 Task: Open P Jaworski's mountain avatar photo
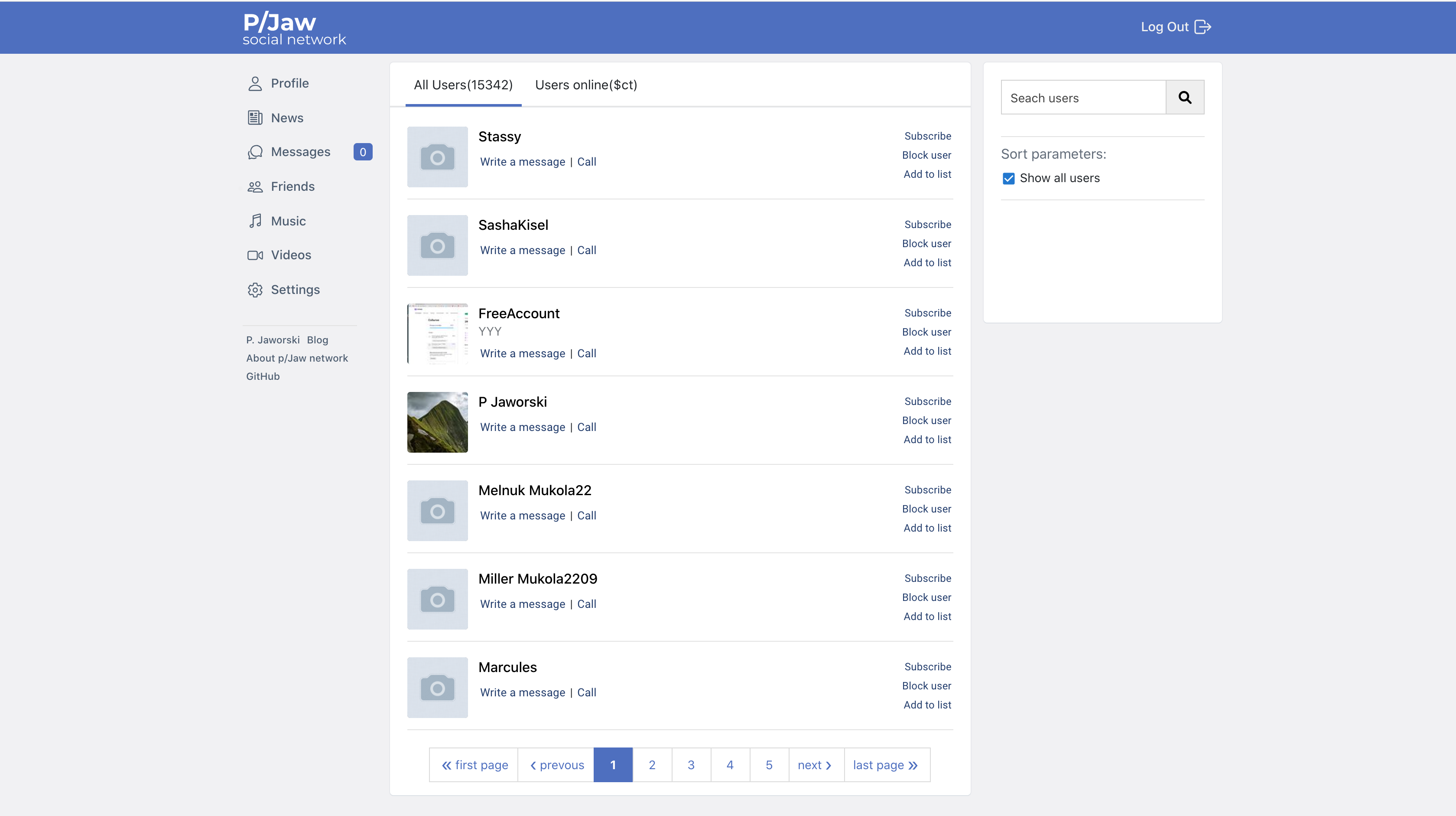click(x=437, y=422)
